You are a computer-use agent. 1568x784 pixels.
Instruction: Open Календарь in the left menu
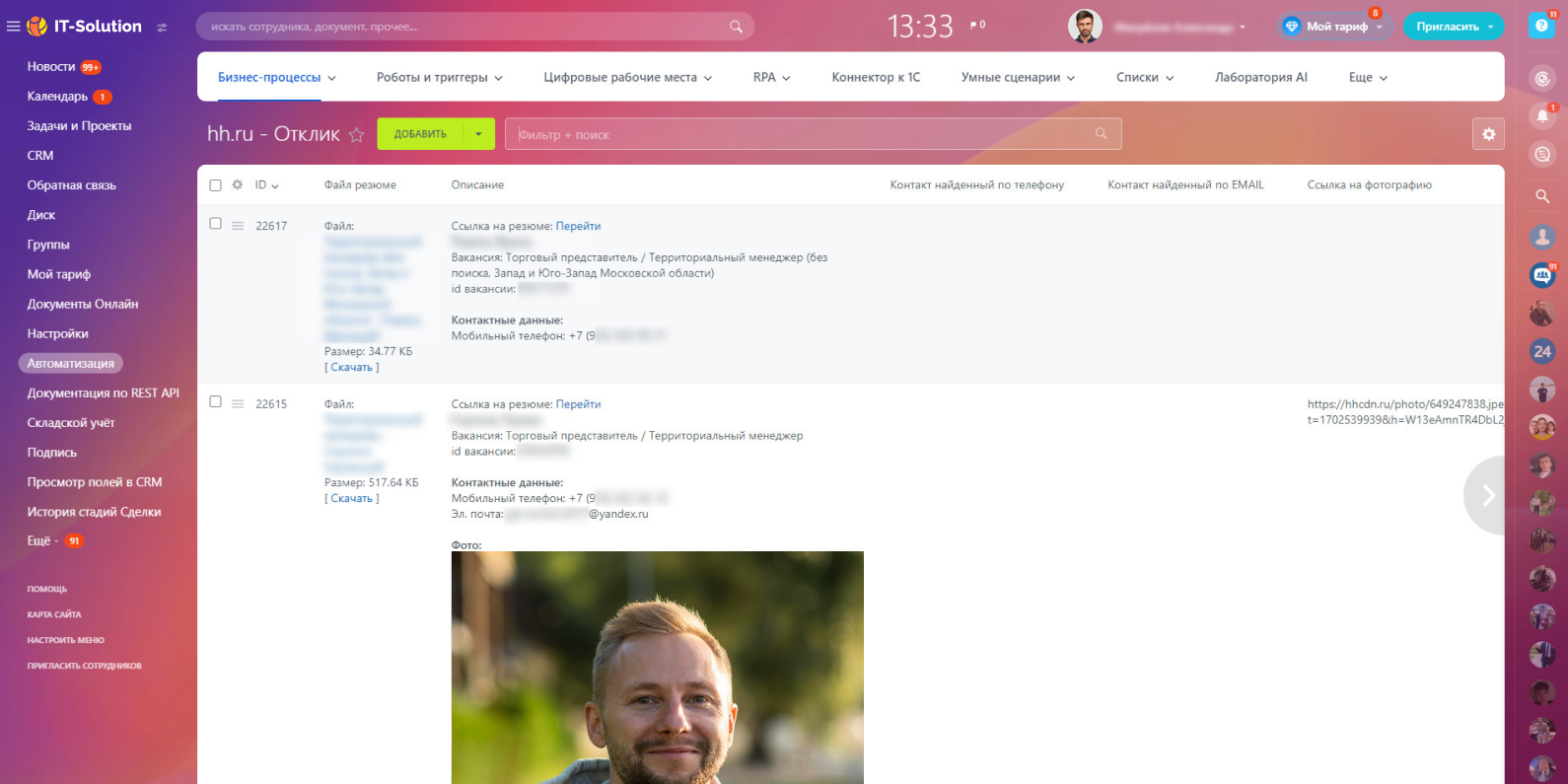pos(57,96)
